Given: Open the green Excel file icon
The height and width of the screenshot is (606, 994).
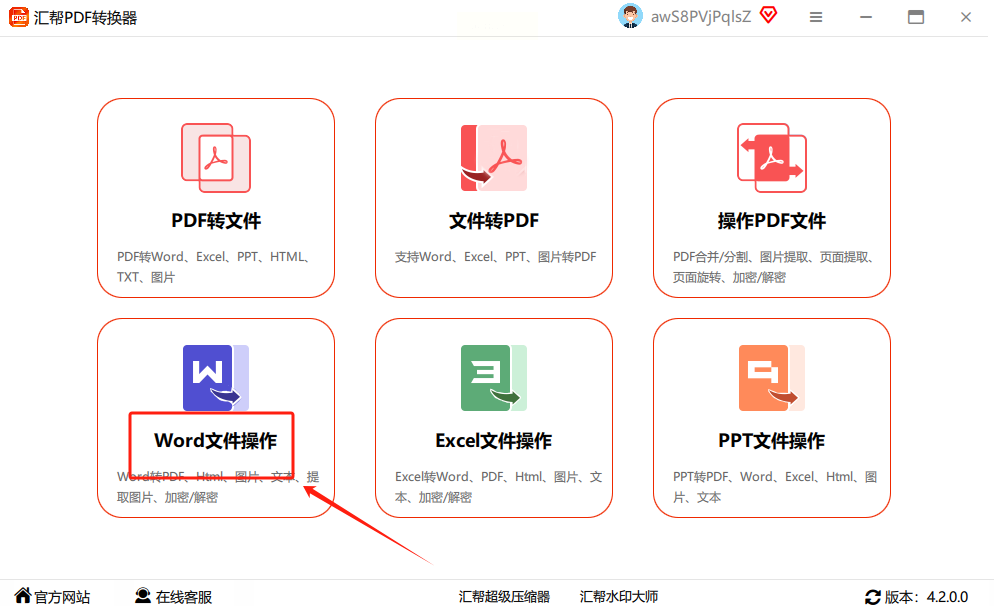Looking at the screenshot, I should point(494,378).
